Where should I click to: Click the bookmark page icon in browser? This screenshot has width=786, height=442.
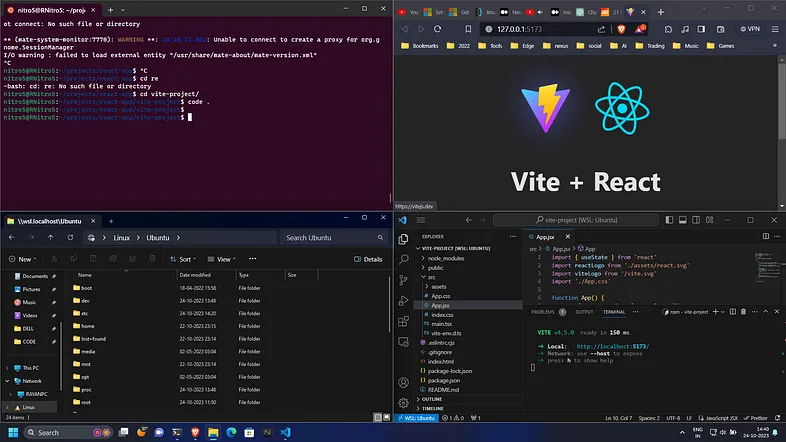tap(468, 29)
